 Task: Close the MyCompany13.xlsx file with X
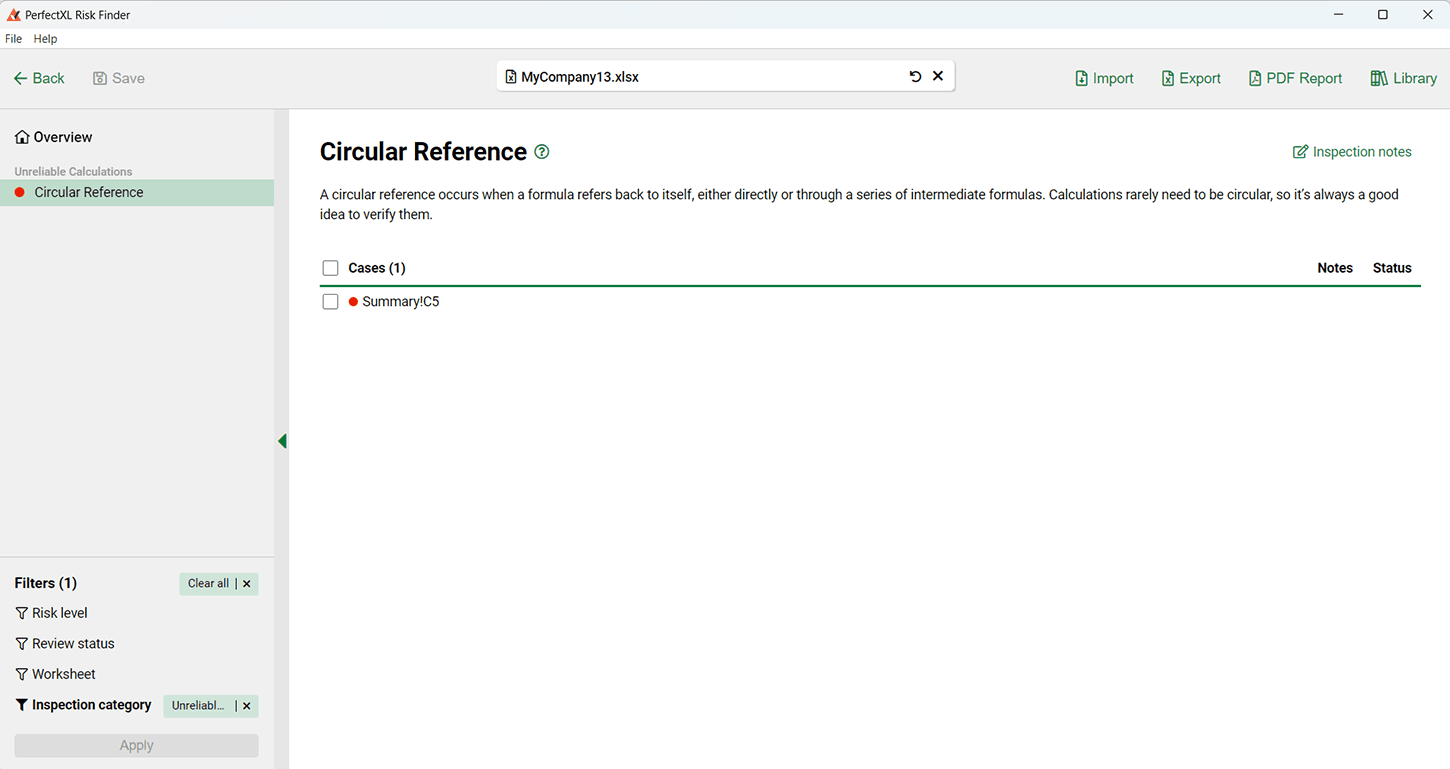click(938, 76)
